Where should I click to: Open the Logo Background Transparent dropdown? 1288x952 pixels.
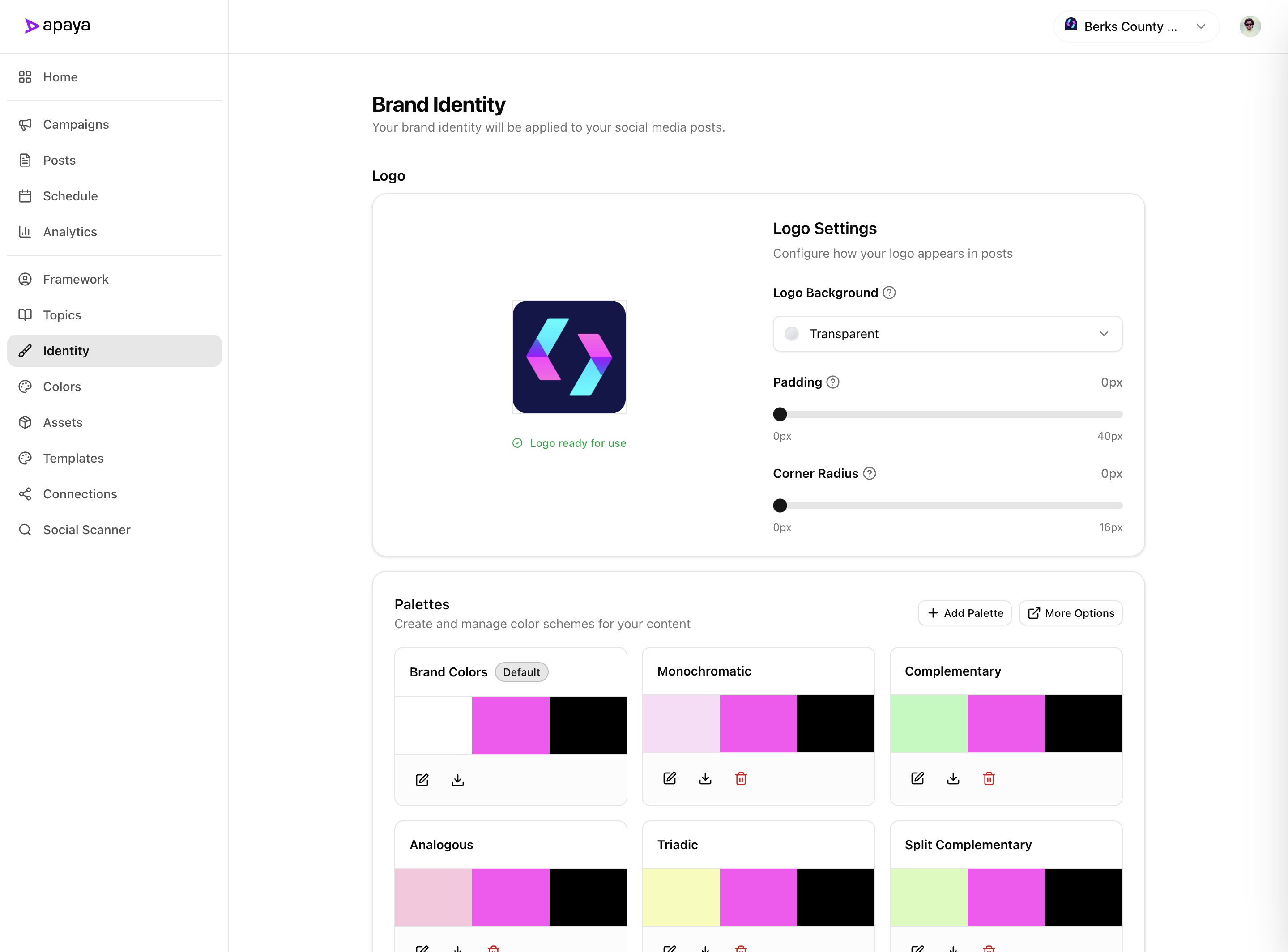[x=947, y=334]
